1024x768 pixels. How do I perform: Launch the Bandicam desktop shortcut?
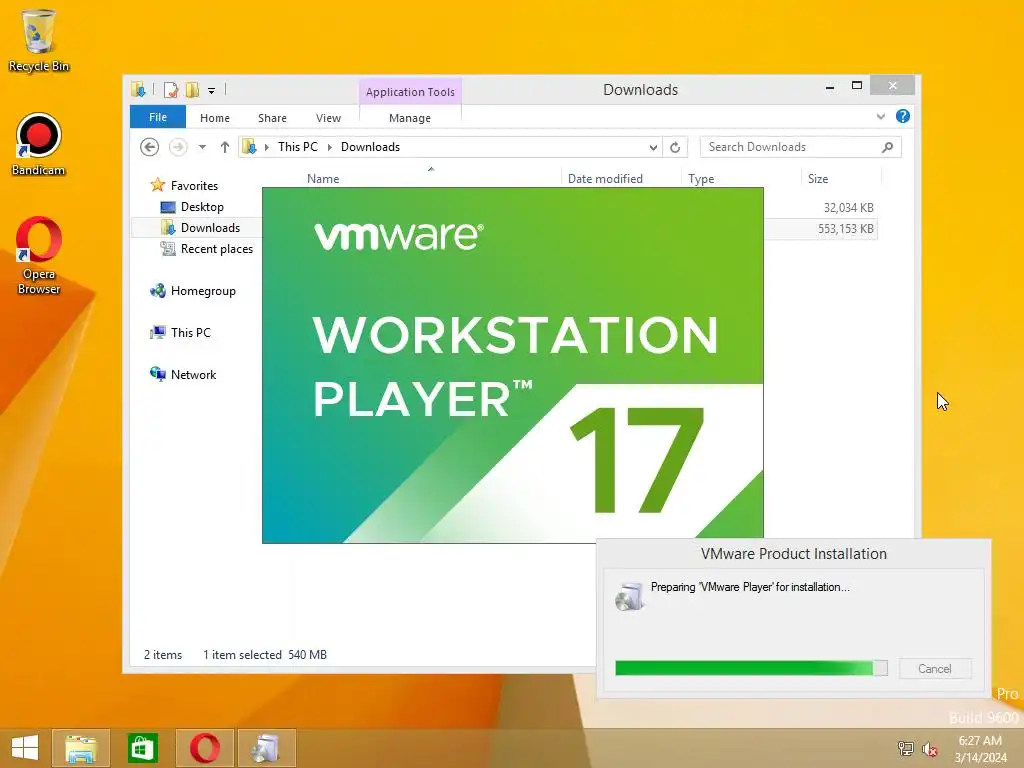(x=39, y=144)
